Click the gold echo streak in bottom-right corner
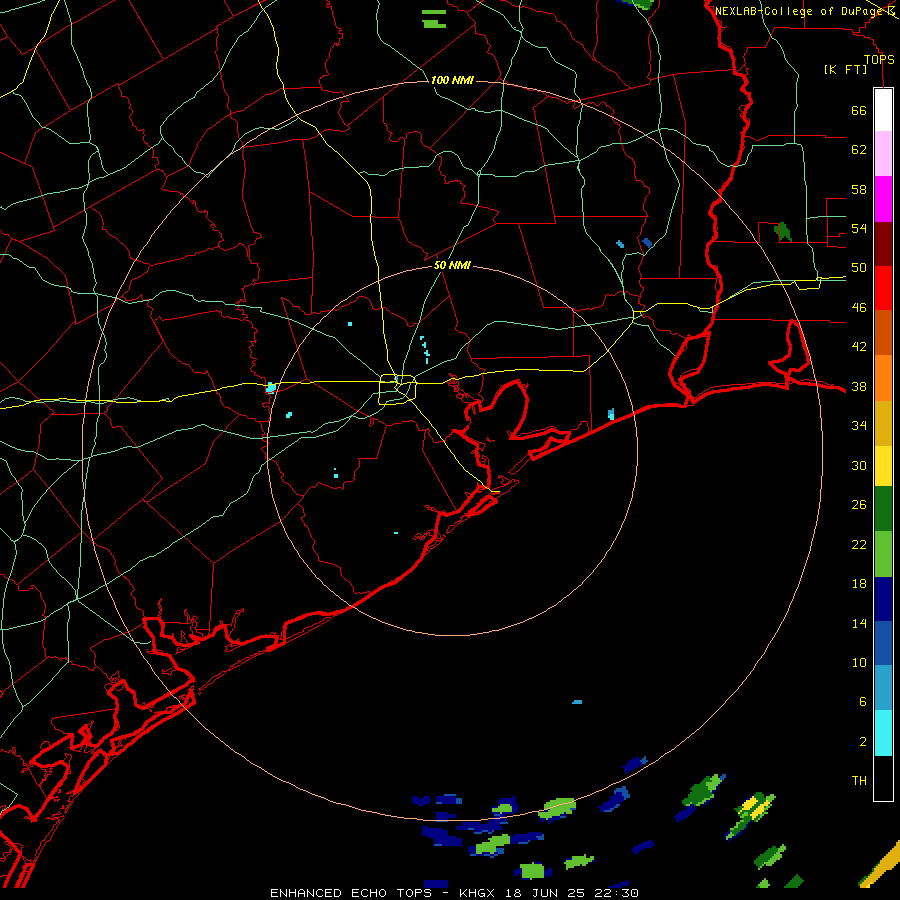The width and height of the screenshot is (900, 900). pos(879,866)
